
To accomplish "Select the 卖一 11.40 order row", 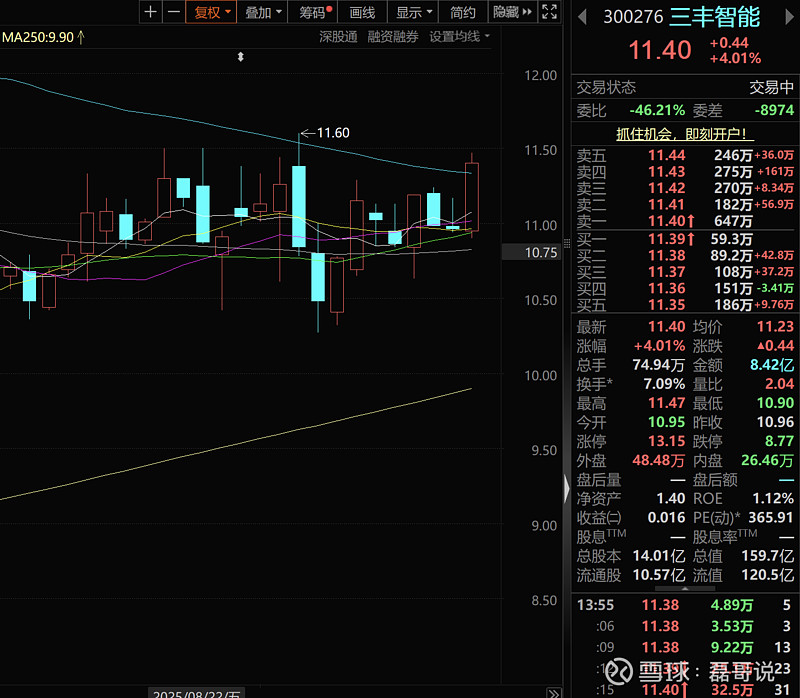I will [685, 220].
